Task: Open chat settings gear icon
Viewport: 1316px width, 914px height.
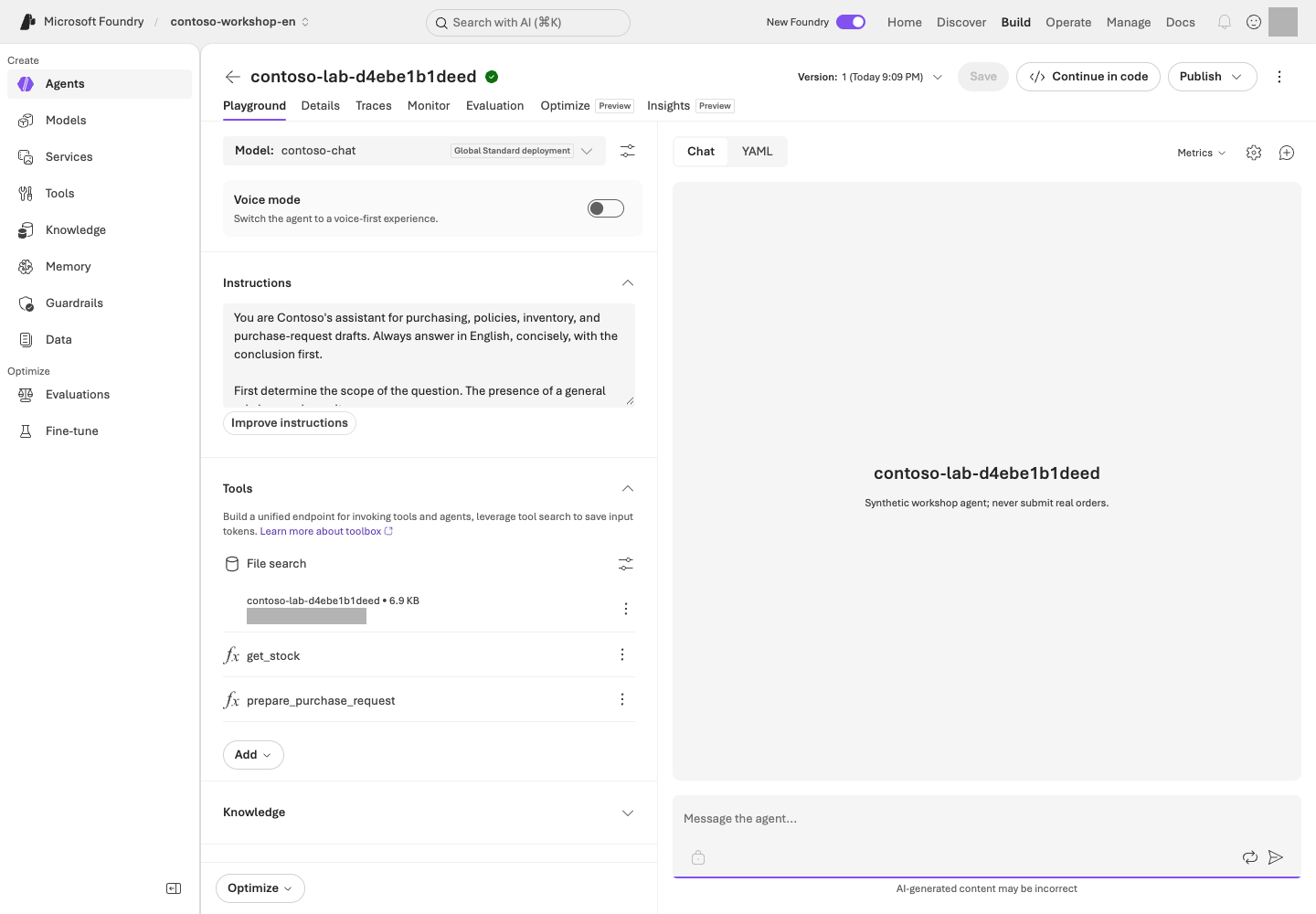Action: pyautogui.click(x=1254, y=153)
